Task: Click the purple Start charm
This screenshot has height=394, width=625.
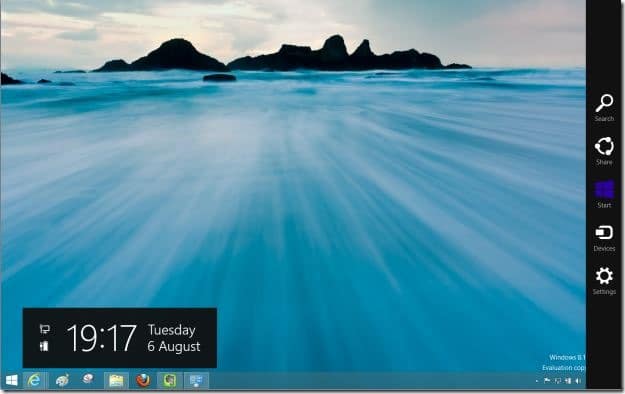Action: [604, 194]
